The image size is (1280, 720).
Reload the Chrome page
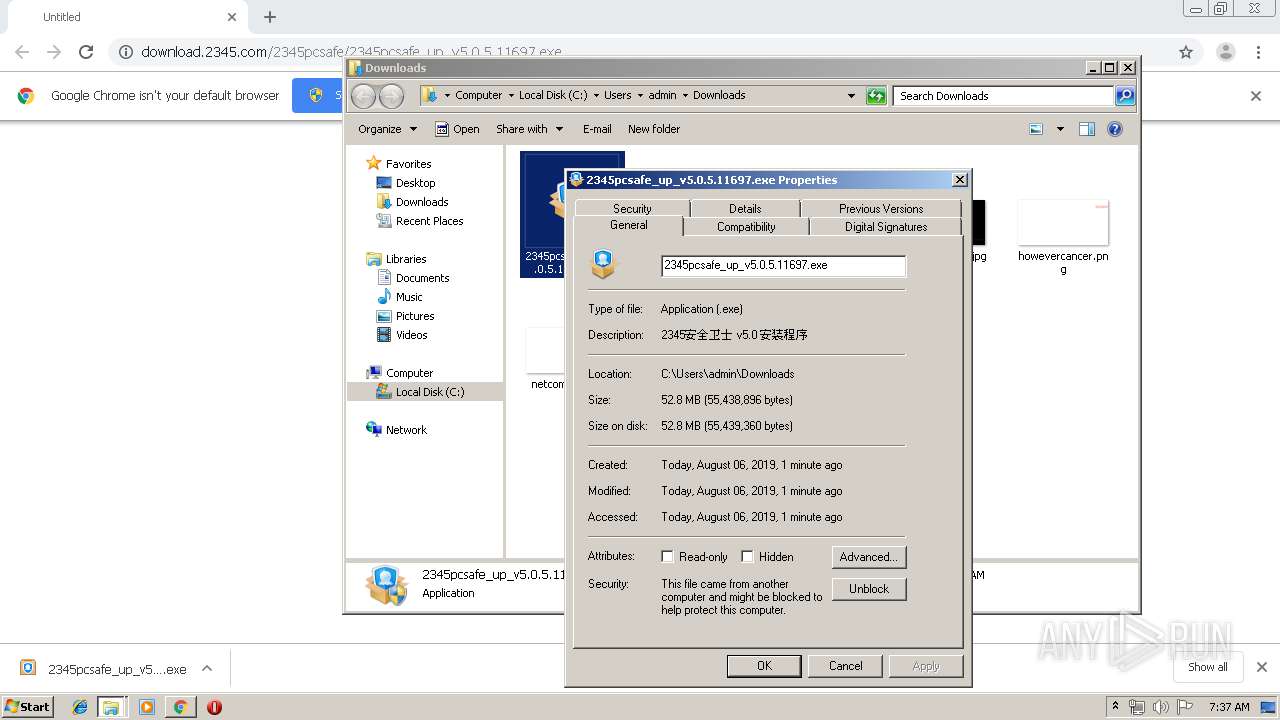click(86, 52)
